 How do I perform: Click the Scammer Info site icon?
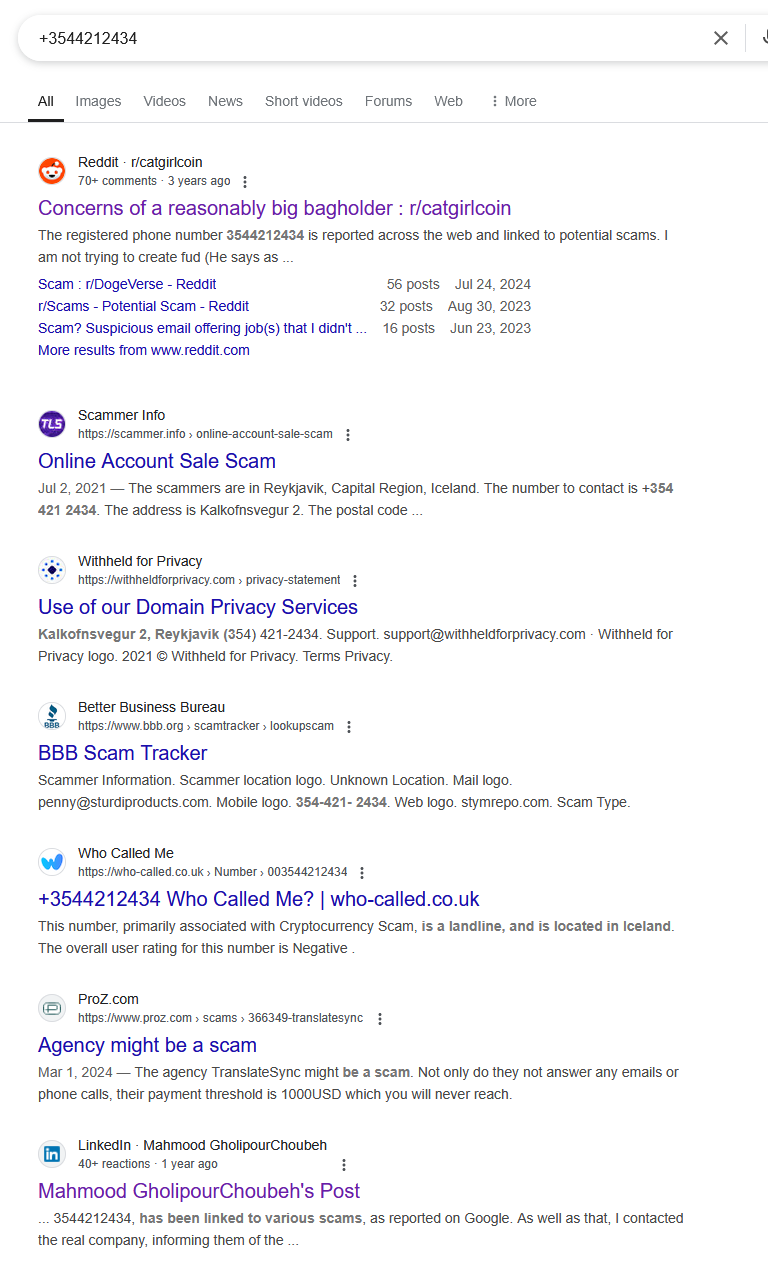tap(52, 424)
